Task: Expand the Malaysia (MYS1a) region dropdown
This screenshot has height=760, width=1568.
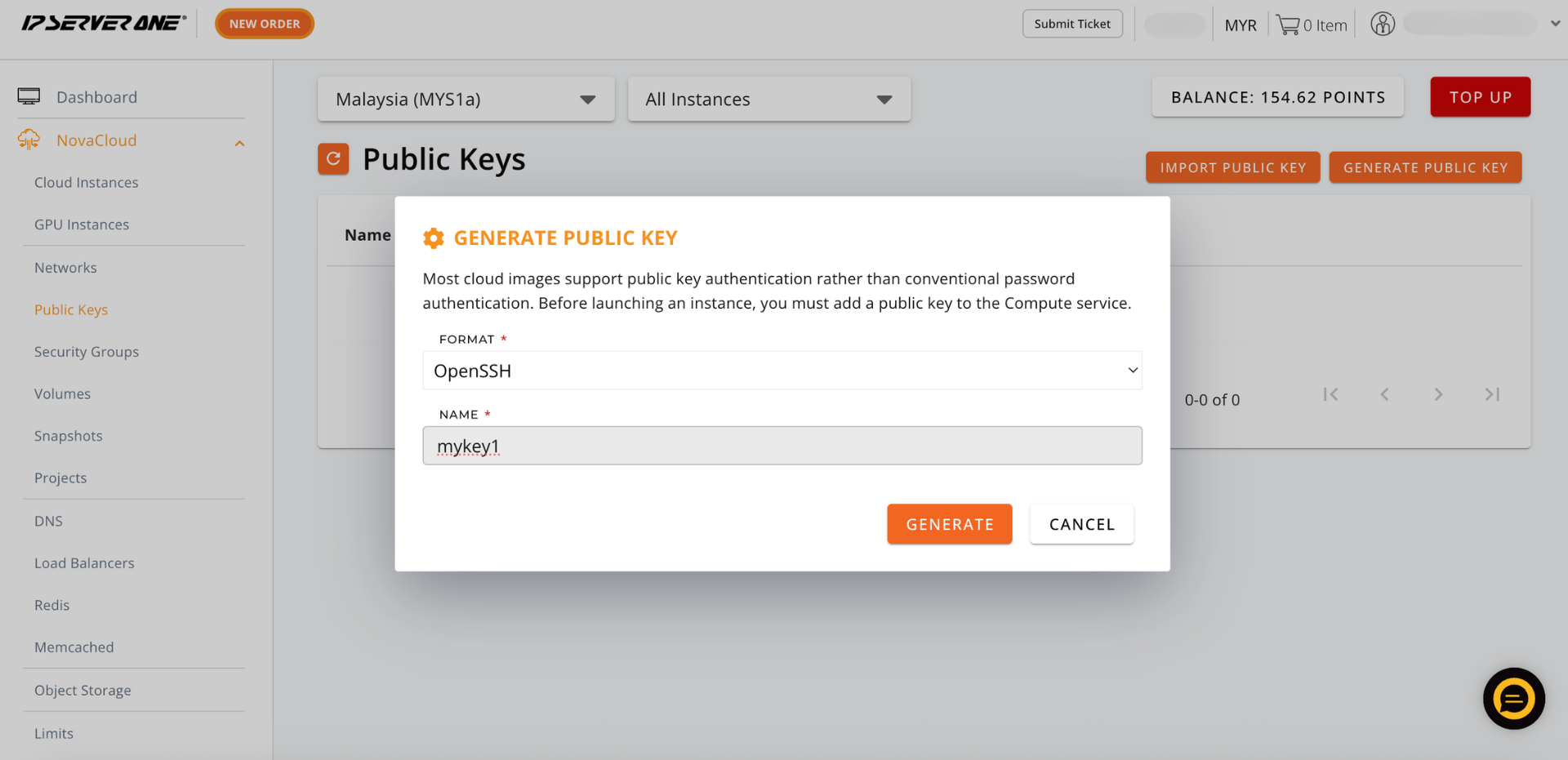Action: point(466,100)
